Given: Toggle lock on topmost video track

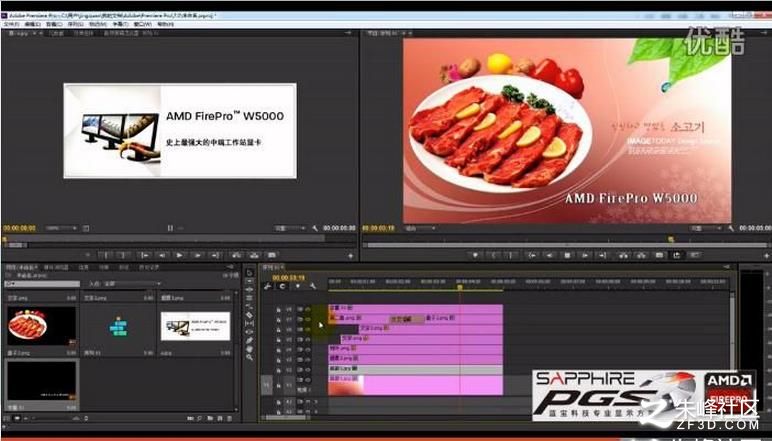Looking at the screenshot, I should pyautogui.click(x=278, y=309).
